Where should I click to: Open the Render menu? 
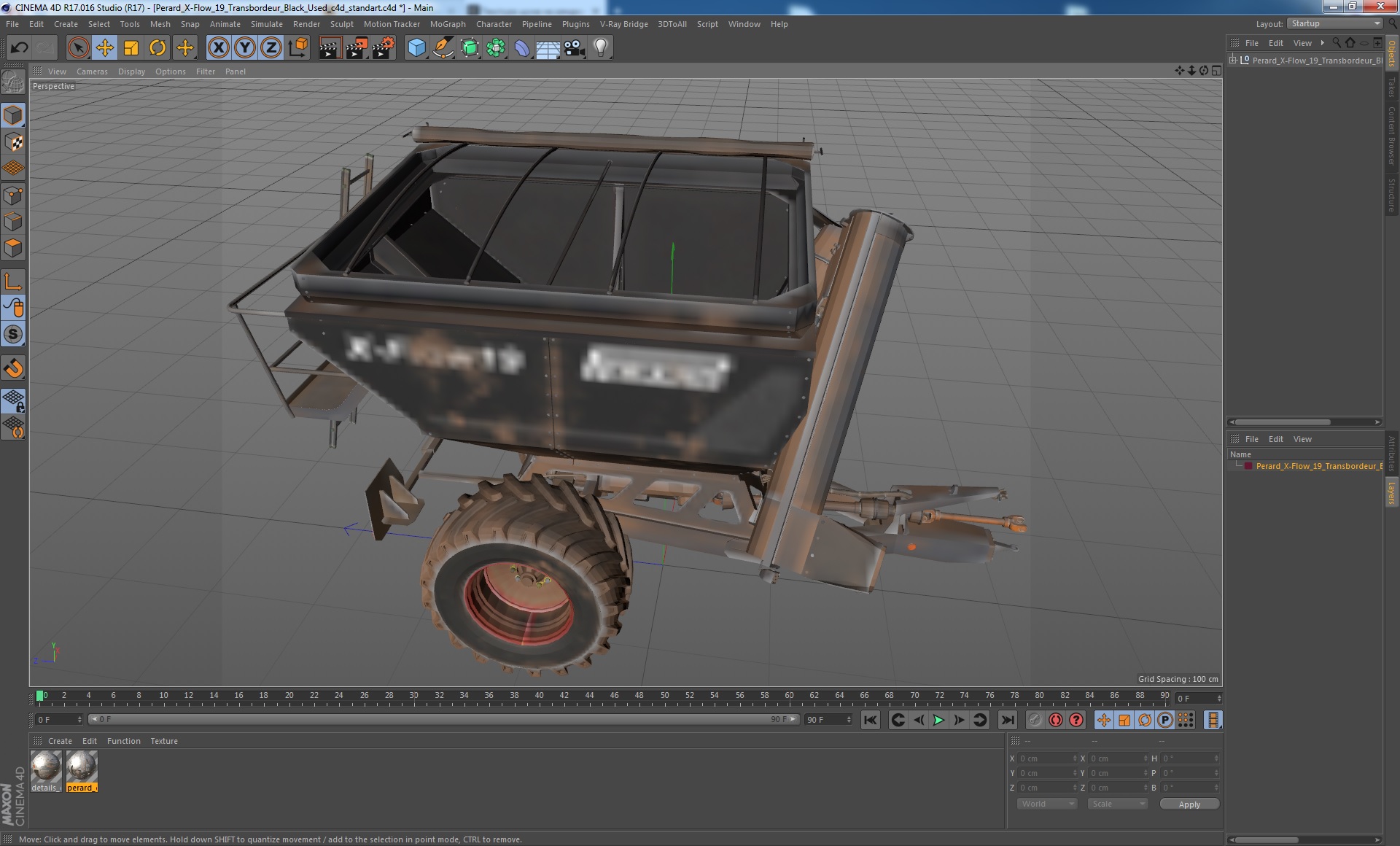306,24
